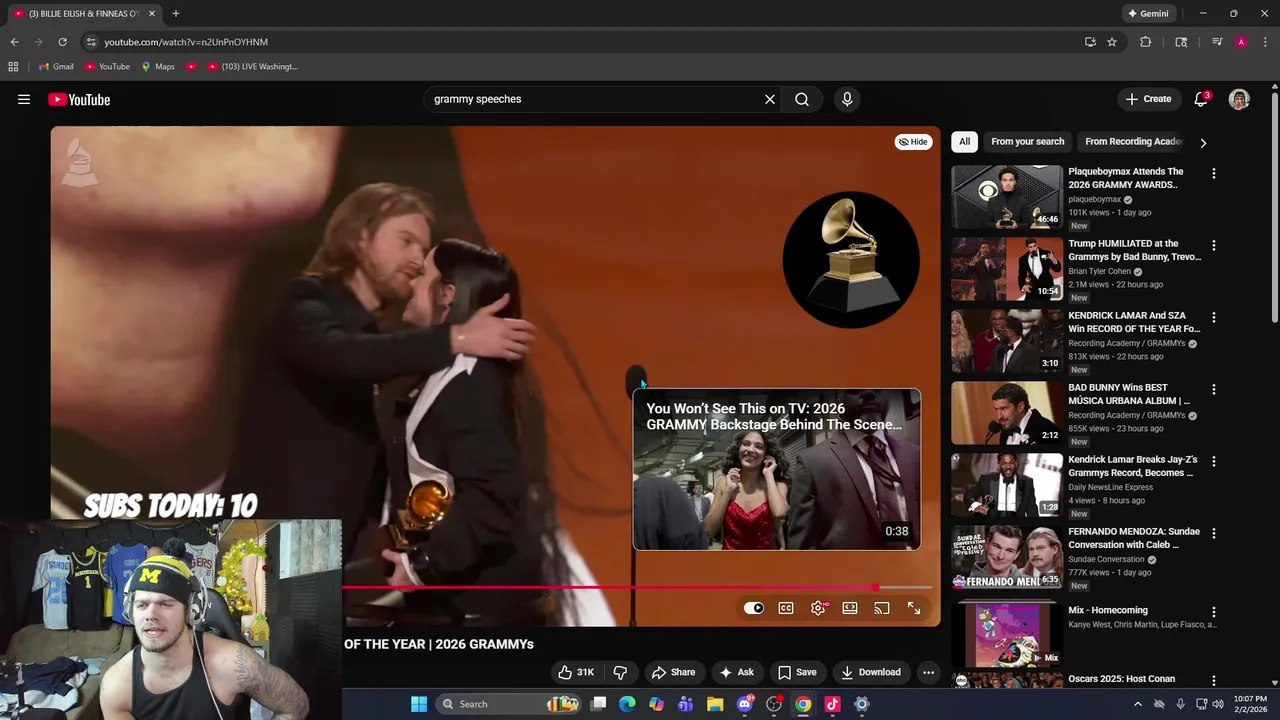Open the Maps bookmark
1280x720 pixels.
click(x=158, y=66)
